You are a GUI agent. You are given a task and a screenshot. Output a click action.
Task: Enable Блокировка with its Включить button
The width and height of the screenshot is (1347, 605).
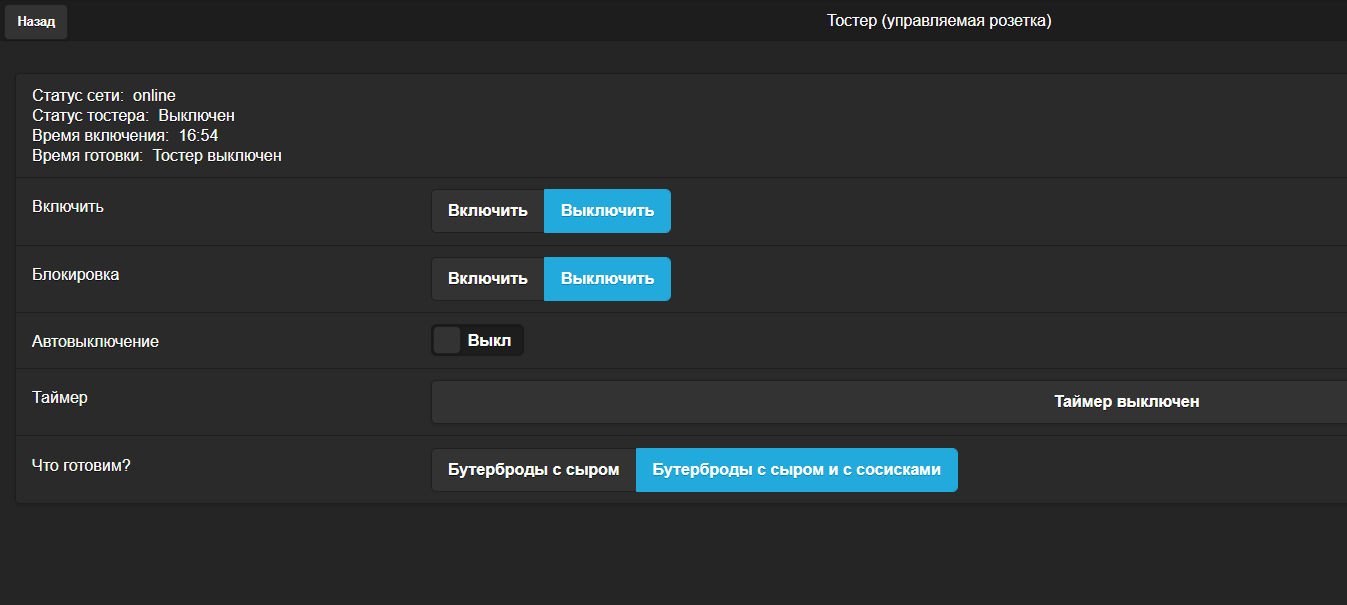pyautogui.click(x=488, y=279)
